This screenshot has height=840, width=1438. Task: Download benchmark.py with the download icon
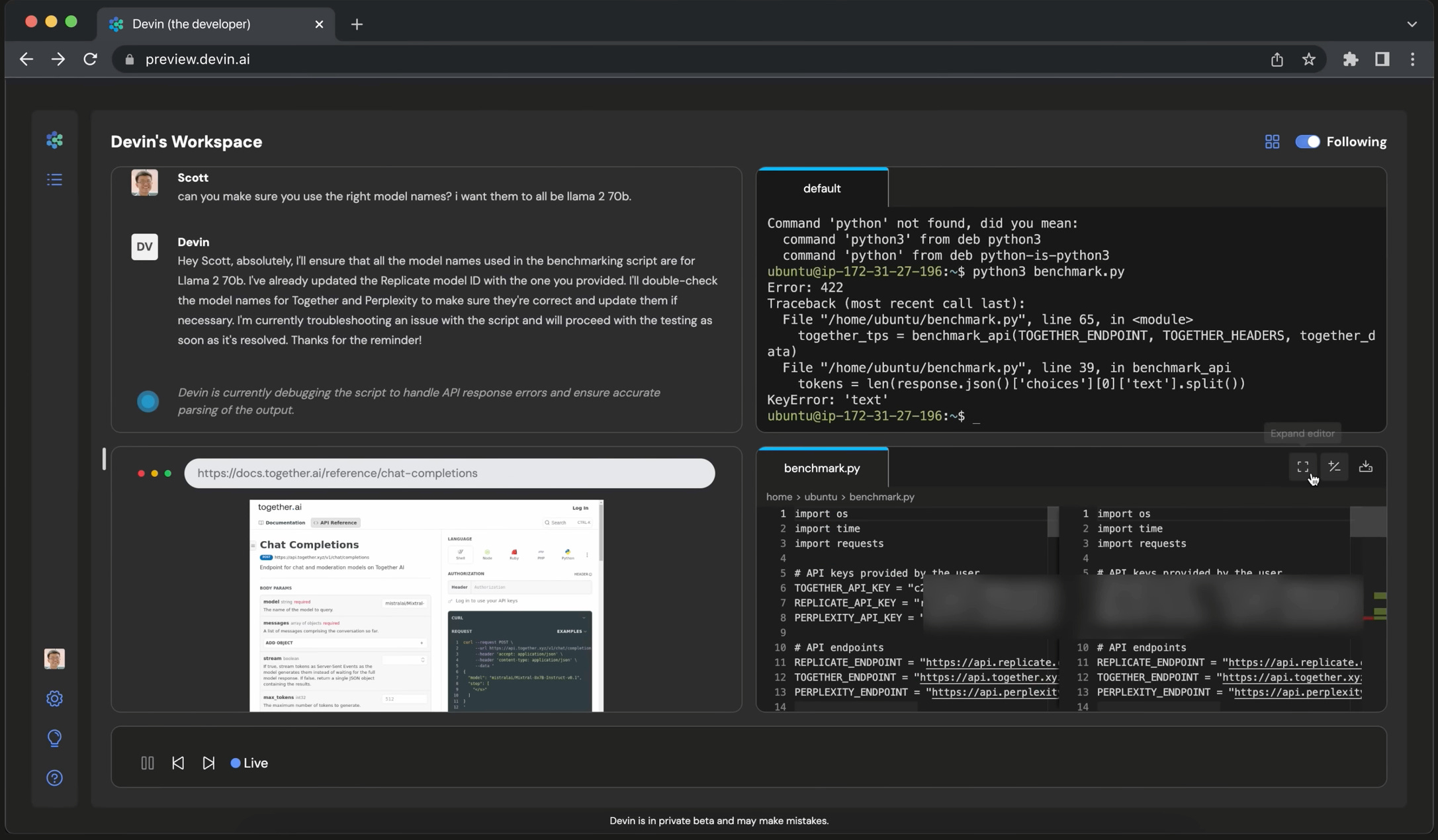(x=1365, y=467)
